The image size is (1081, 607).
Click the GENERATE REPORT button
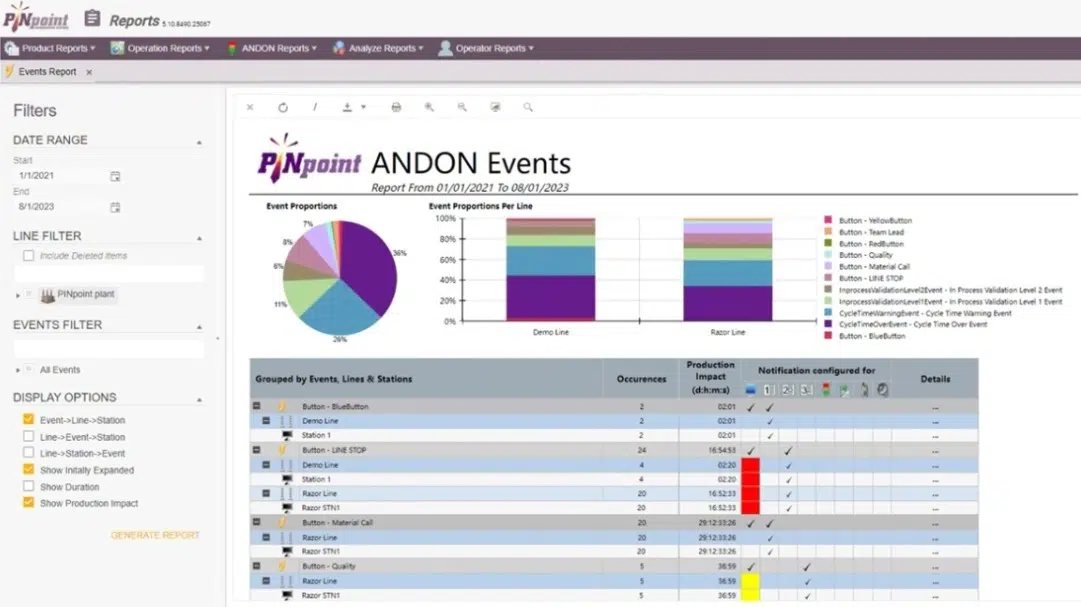pyautogui.click(x=155, y=535)
